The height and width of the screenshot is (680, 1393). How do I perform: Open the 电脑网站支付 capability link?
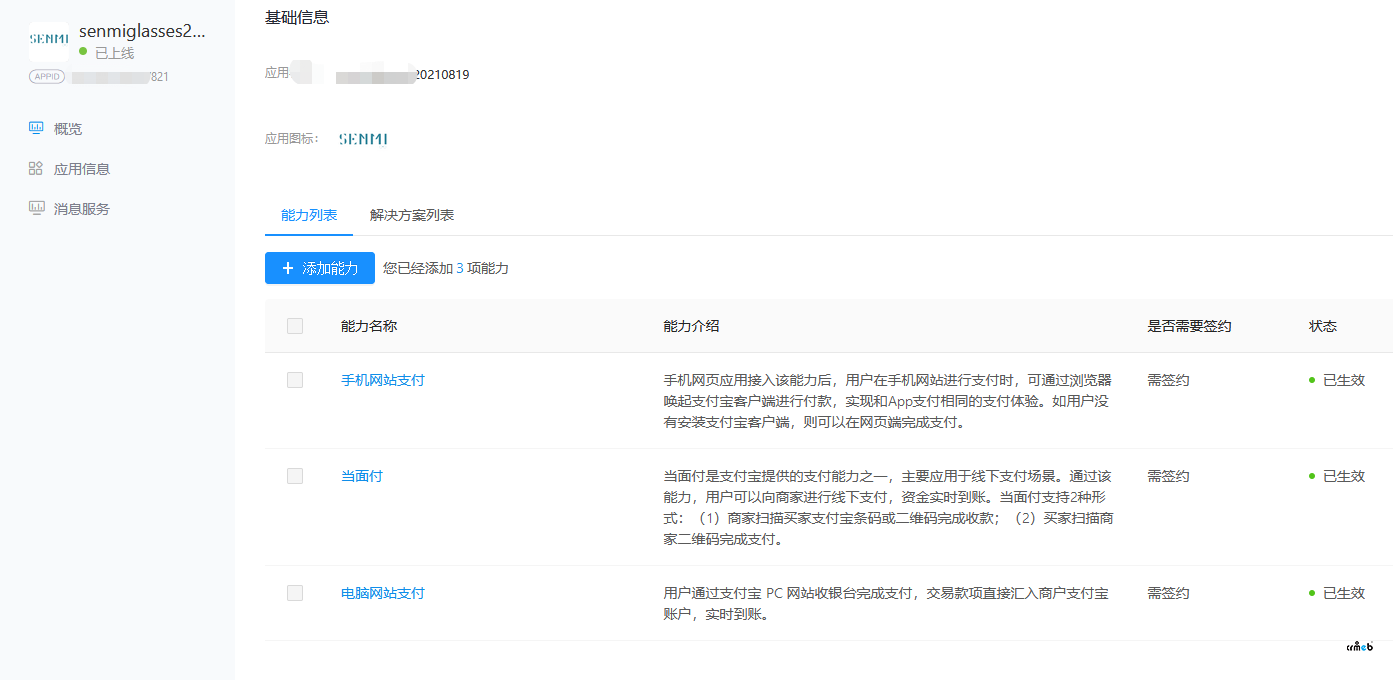coord(383,593)
